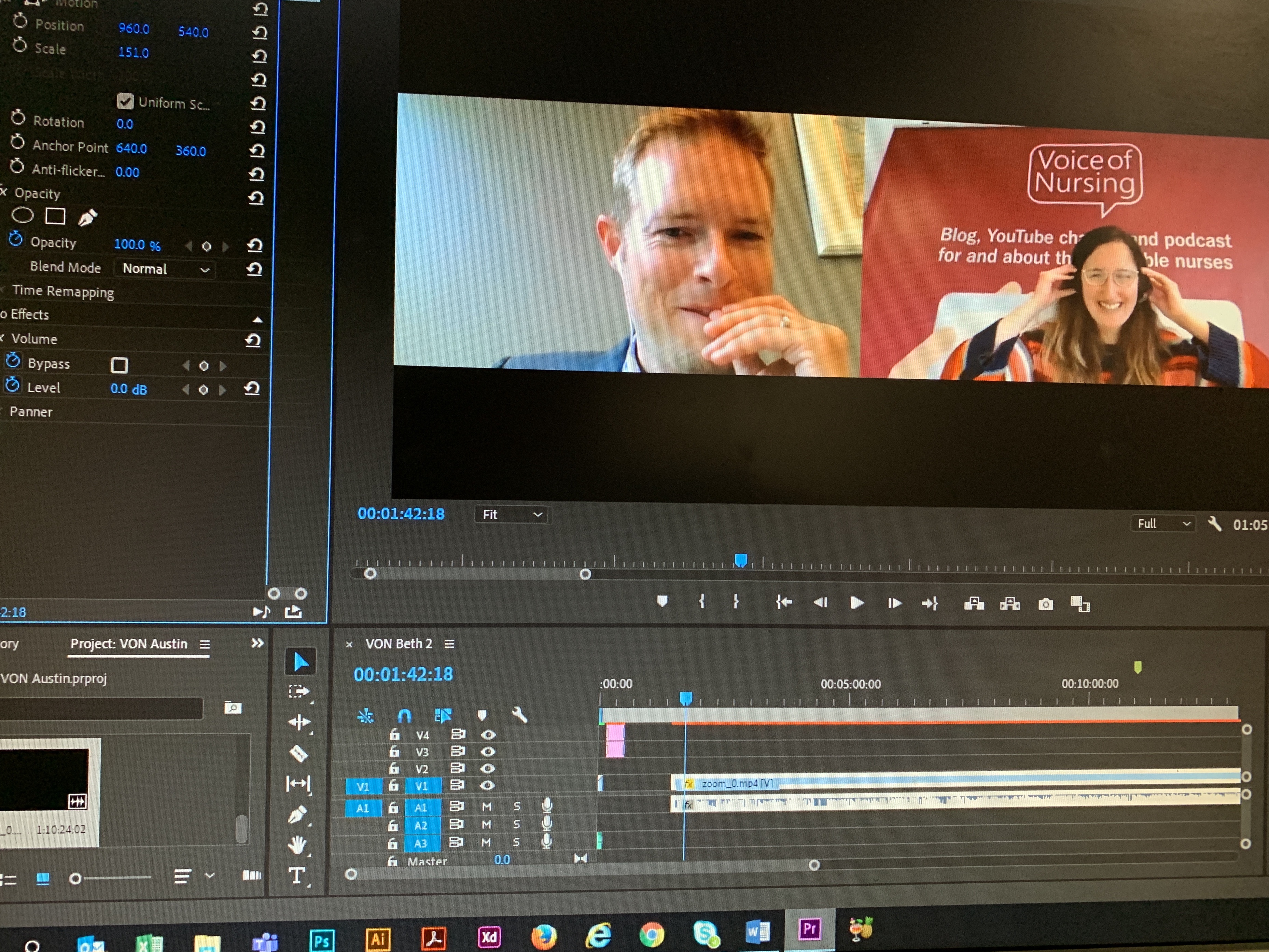Step forward one frame
Image resolution: width=1269 pixels, height=952 pixels.
click(894, 603)
